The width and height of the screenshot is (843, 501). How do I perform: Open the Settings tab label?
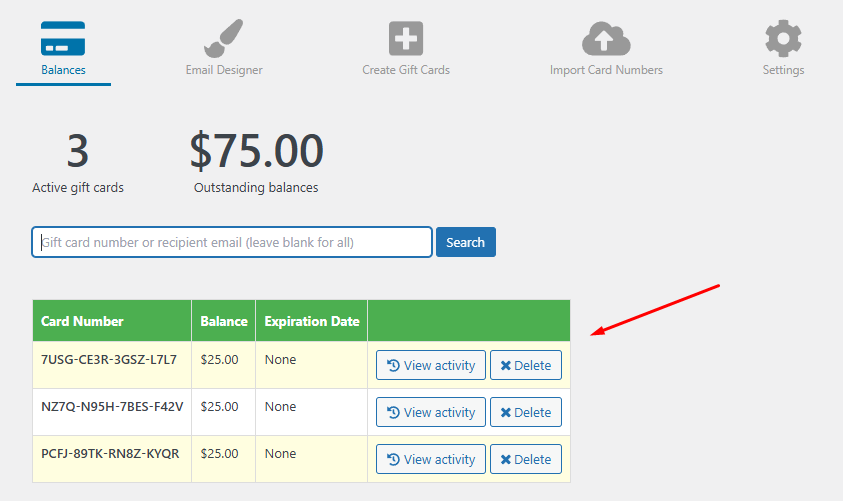tap(783, 70)
